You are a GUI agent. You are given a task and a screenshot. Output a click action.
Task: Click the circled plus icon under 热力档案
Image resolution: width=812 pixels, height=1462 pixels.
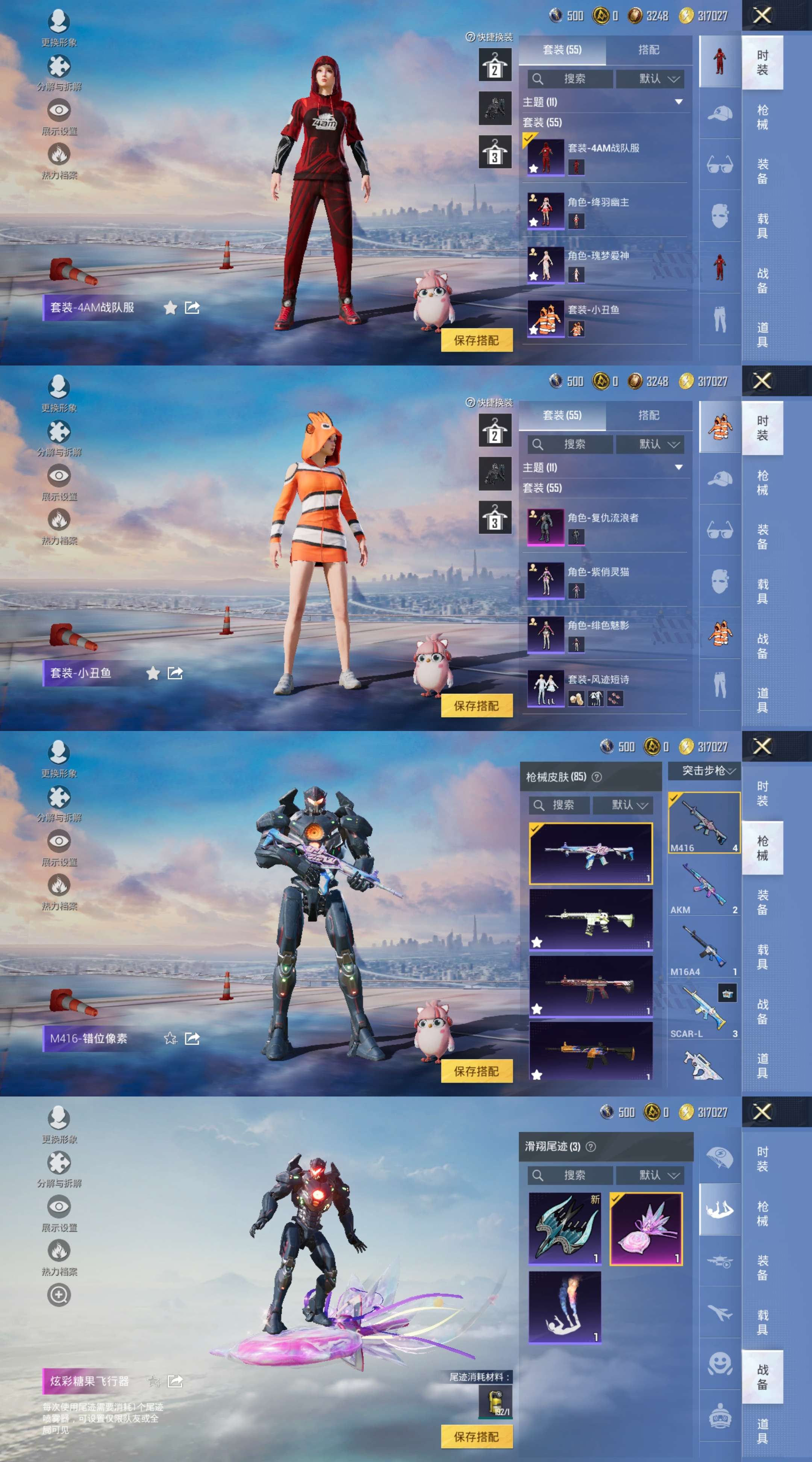[x=59, y=1295]
